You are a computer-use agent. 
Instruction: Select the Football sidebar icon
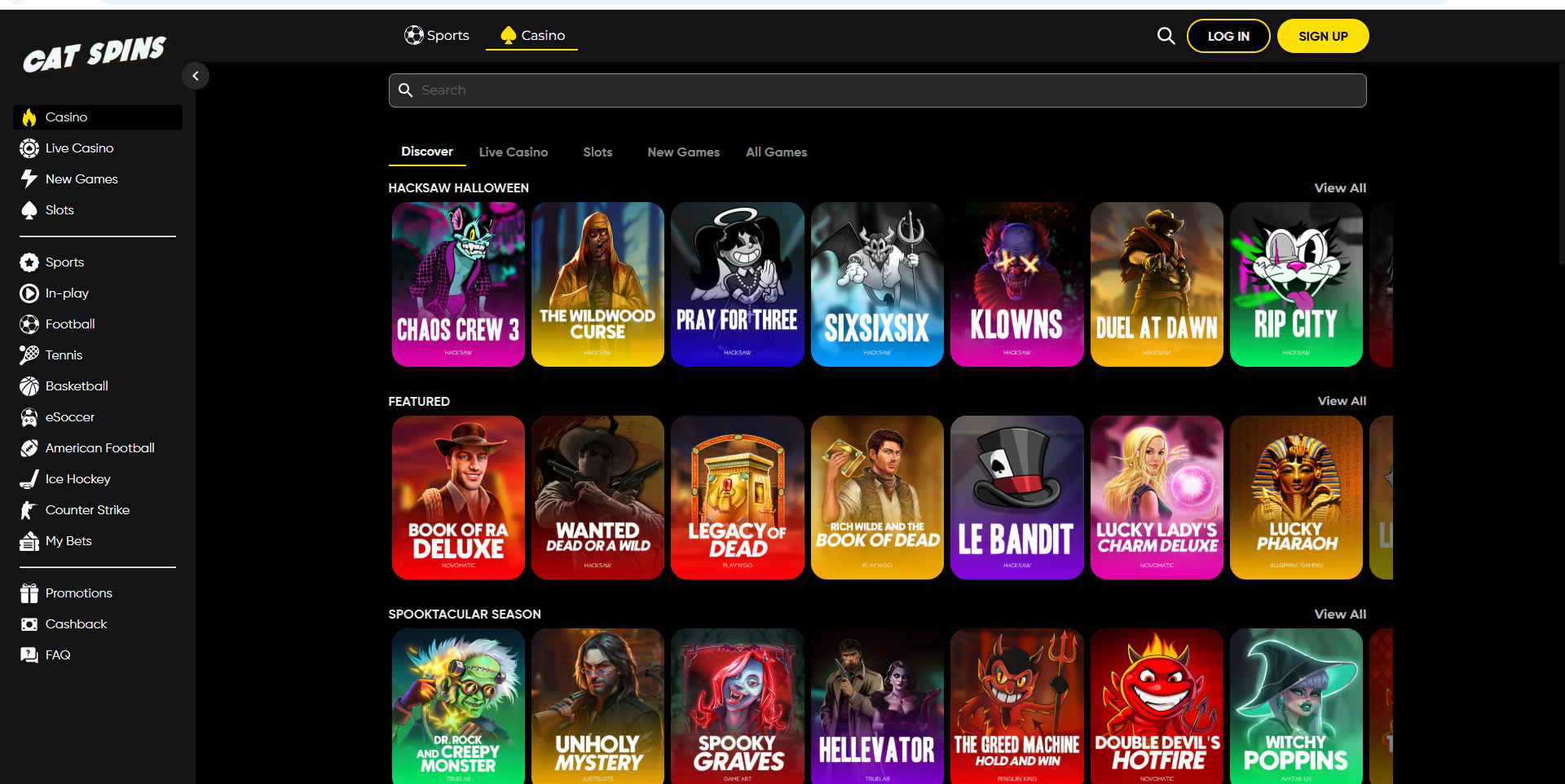[x=29, y=324]
